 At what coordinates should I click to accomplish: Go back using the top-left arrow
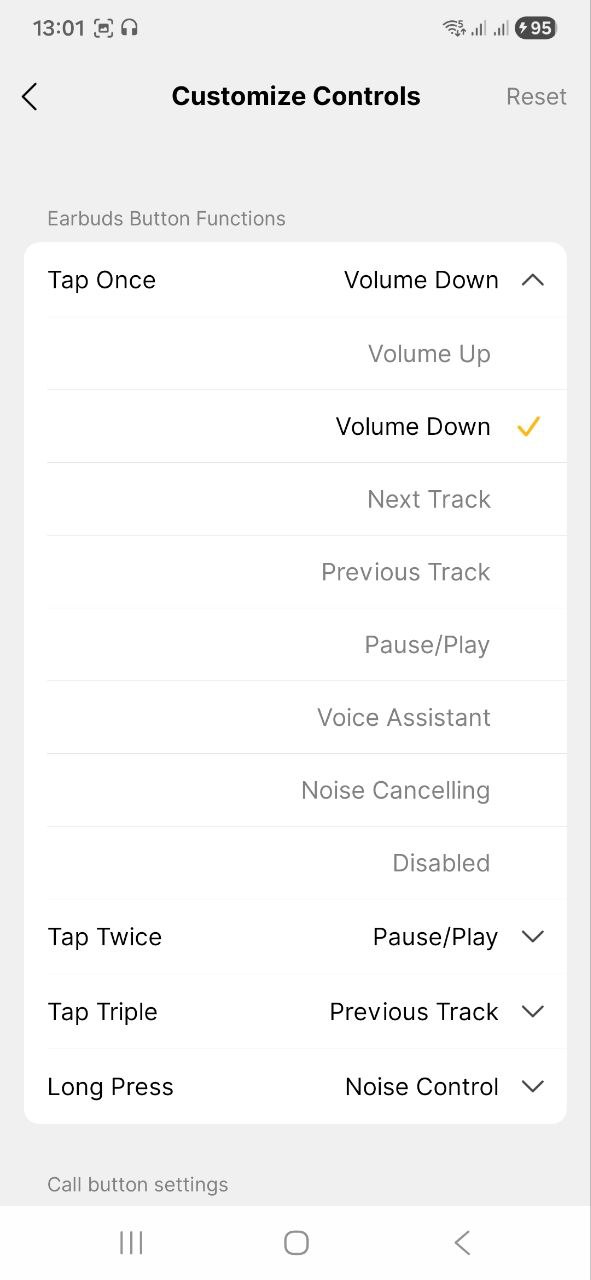(29, 97)
